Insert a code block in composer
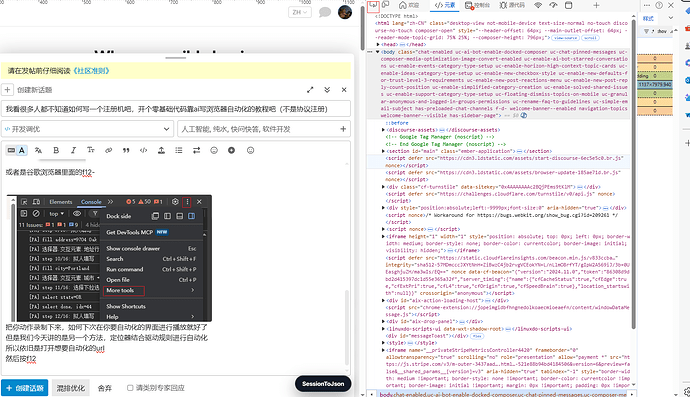This screenshot has width=690, height=397. (x=143, y=151)
